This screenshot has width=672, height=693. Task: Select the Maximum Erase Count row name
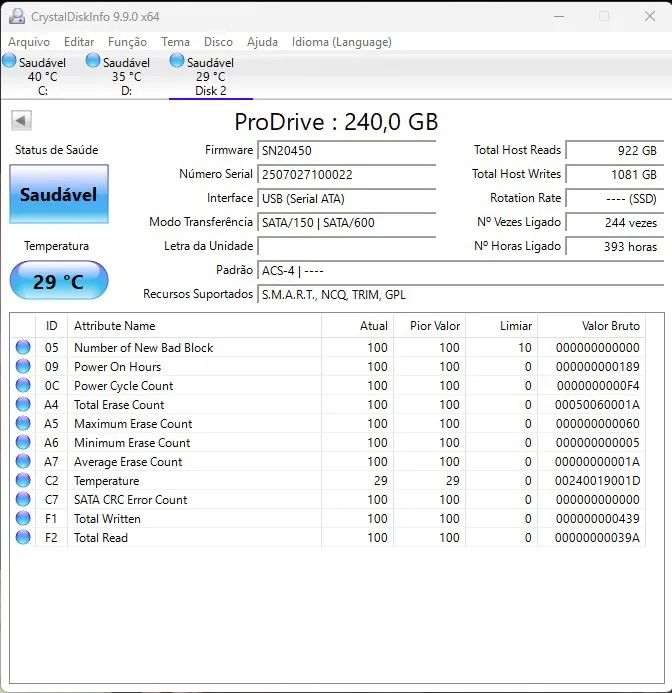[133, 423]
